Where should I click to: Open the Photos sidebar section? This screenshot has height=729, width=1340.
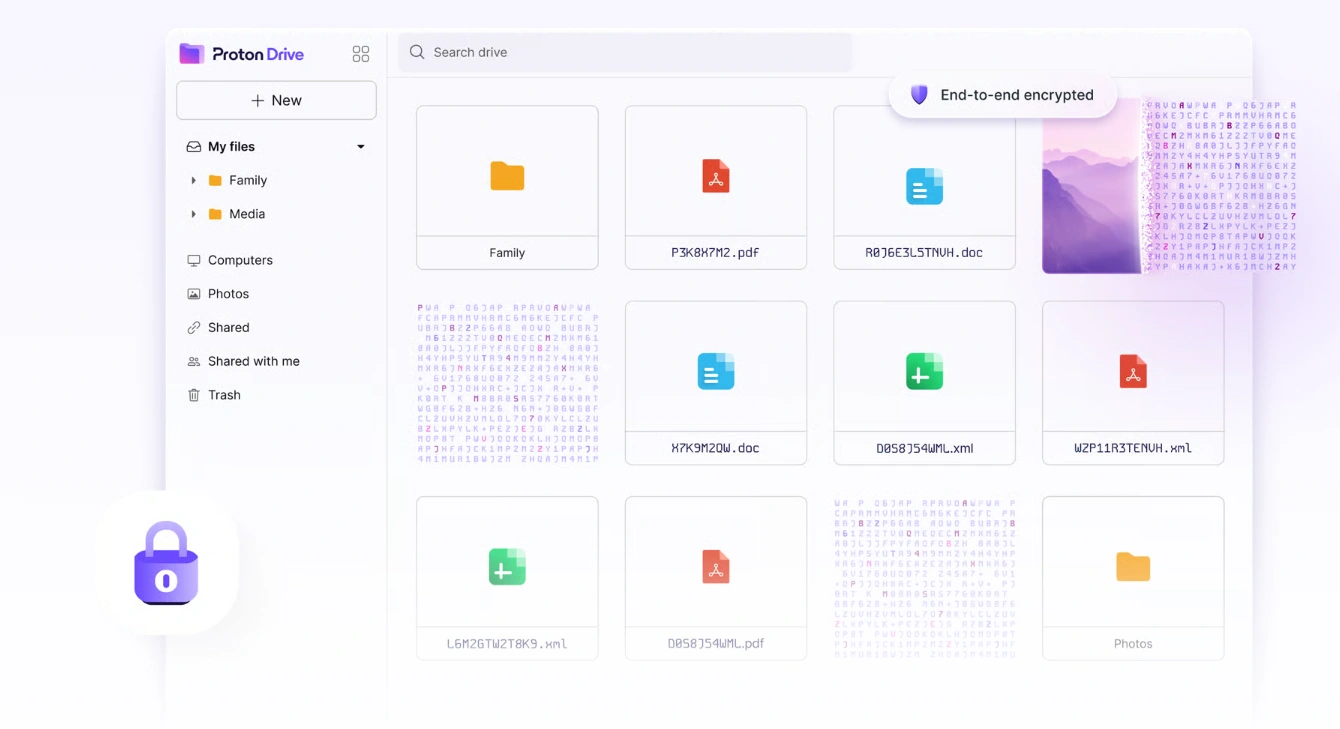[x=228, y=294]
